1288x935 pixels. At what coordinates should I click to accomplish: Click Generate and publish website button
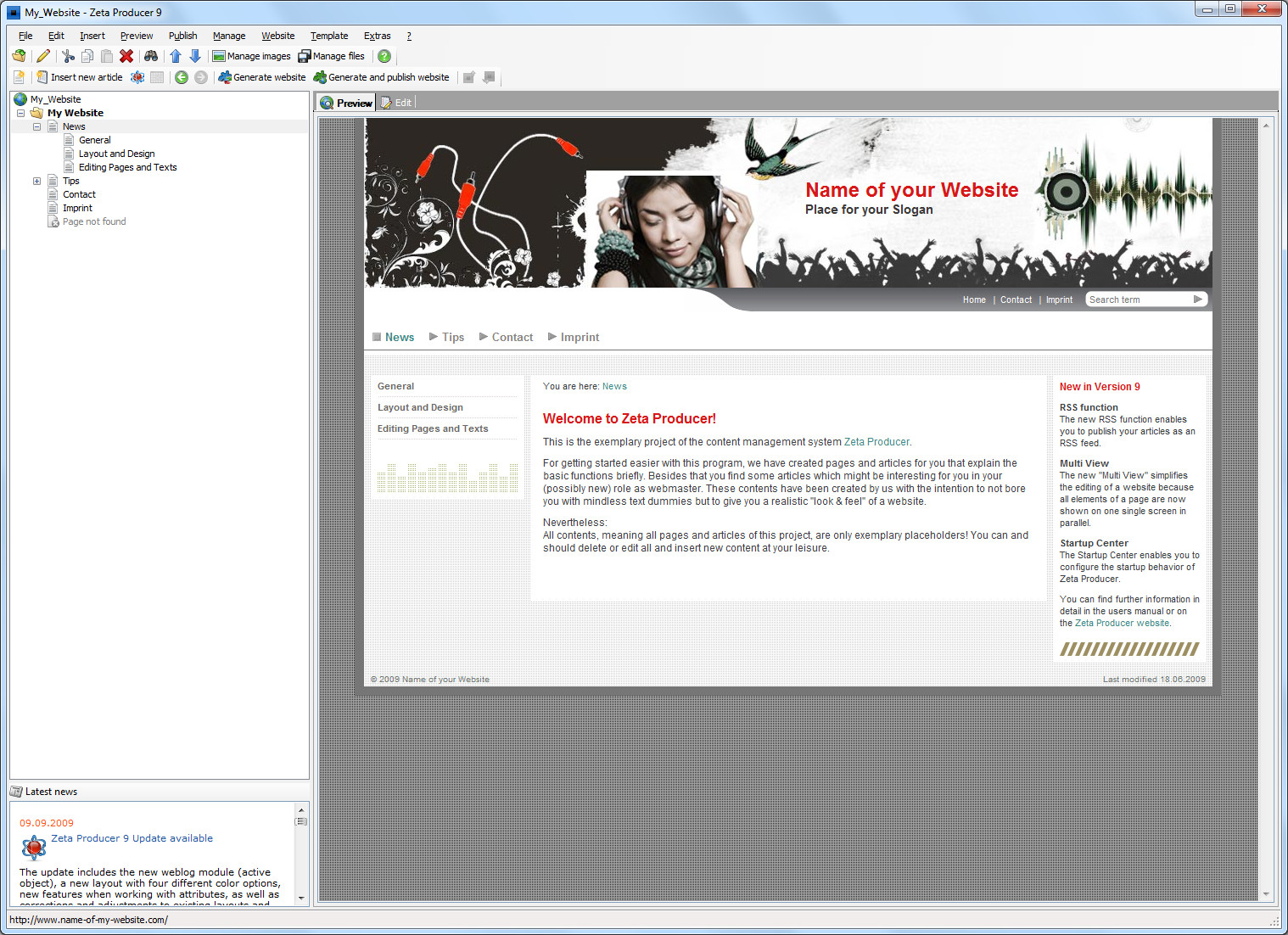pos(382,77)
